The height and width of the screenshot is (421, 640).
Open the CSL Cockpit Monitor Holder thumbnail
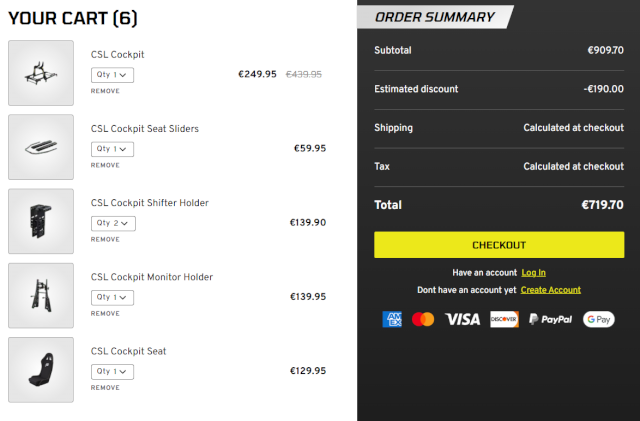point(41,295)
